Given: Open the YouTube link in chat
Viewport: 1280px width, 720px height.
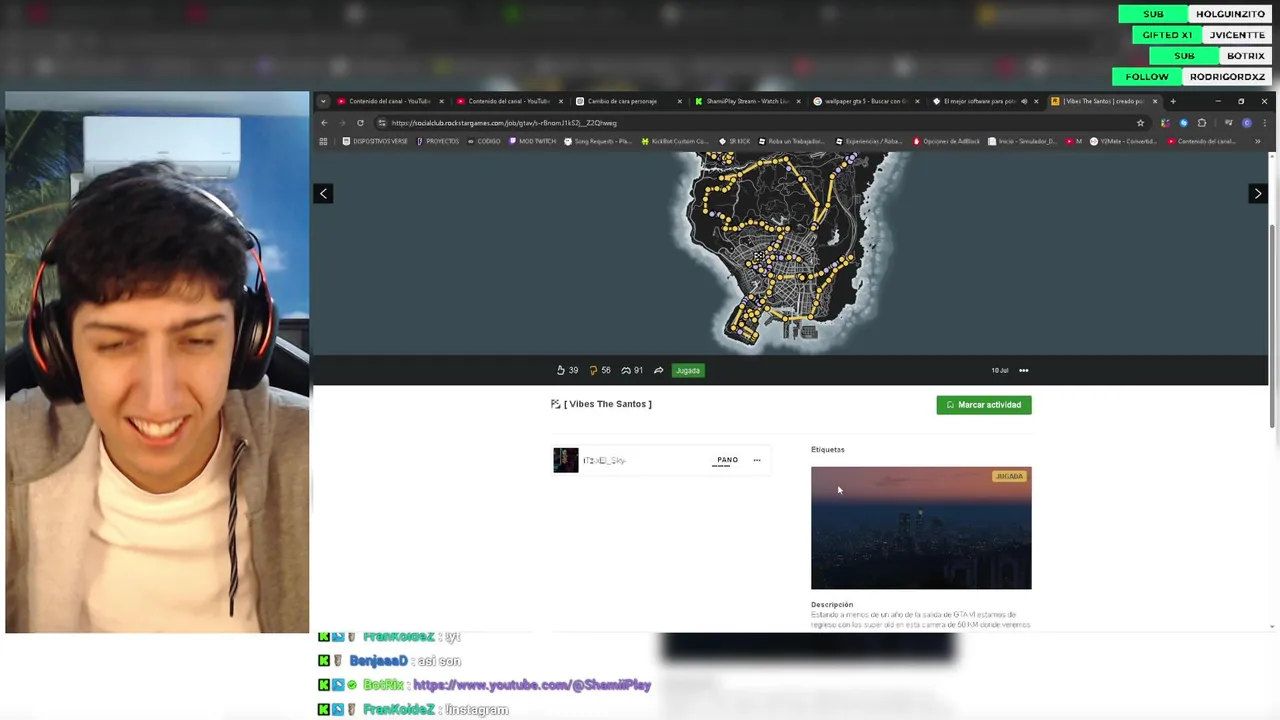Looking at the screenshot, I should coord(532,685).
